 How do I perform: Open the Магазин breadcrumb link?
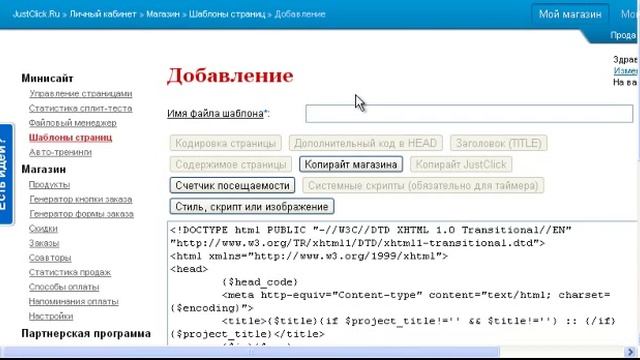coord(163,14)
